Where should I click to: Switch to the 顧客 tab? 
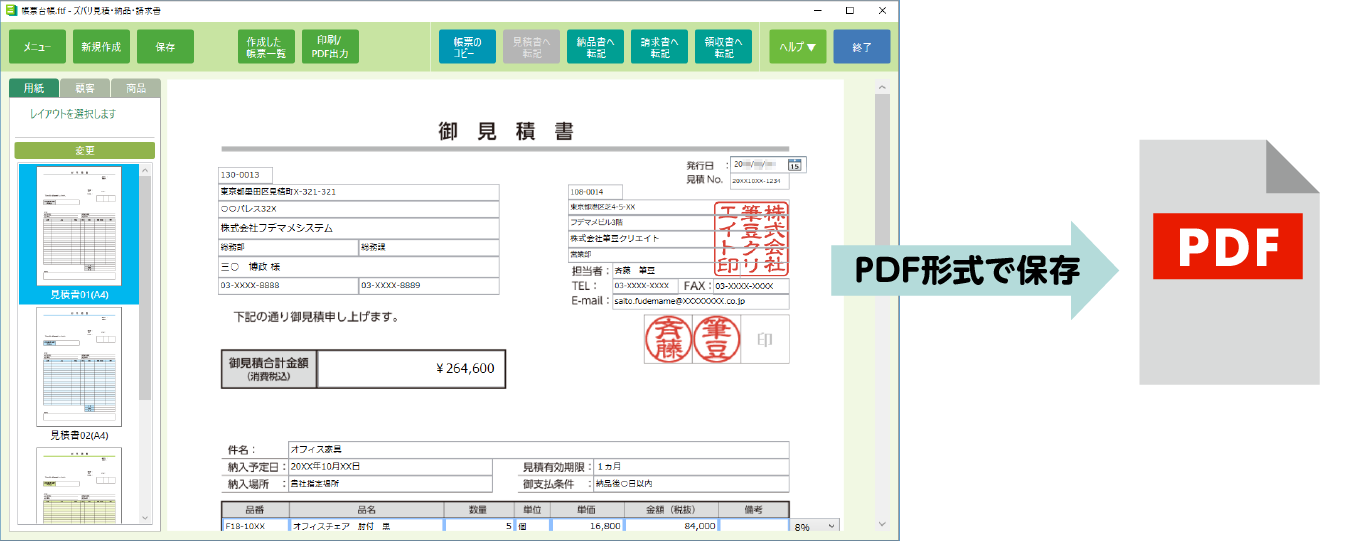coord(85,88)
